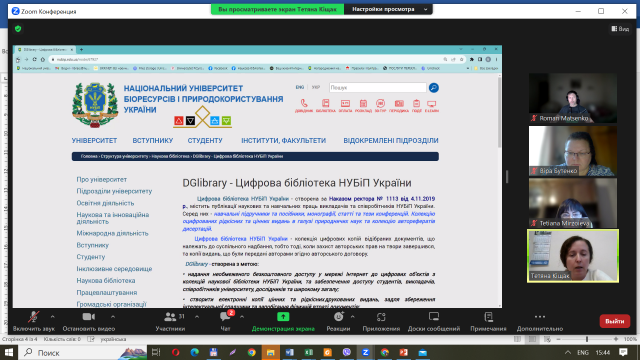This screenshot has height=360, width=640.
Task: Open File Explorer in the taskbar
Action: [x=271, y=353]
